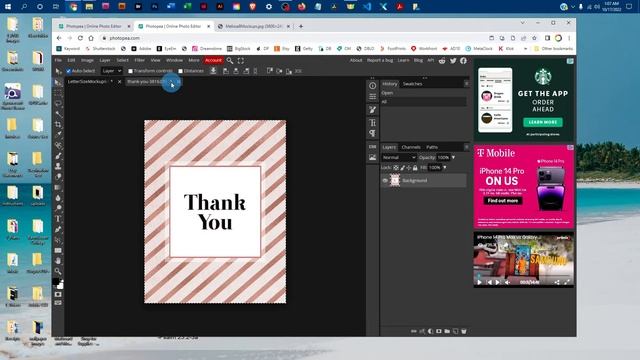Toggle lock position button
Viewport: 640px width, 360px height.
[x=409, y=168]
